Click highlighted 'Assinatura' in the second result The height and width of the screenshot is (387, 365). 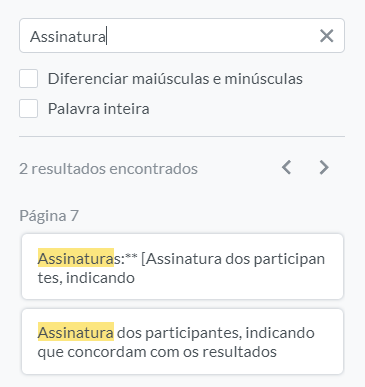coord(76,333)
